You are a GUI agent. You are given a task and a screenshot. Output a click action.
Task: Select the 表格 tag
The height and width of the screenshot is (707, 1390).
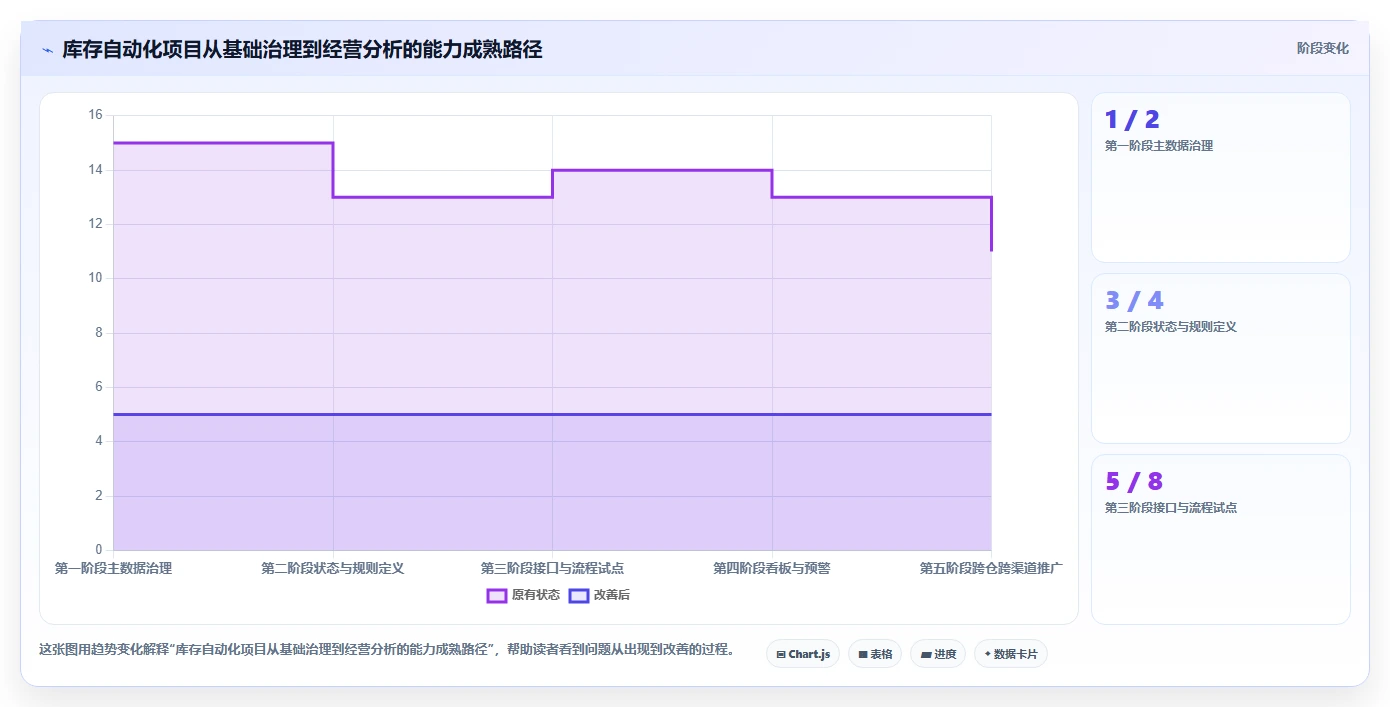(875, 654)
